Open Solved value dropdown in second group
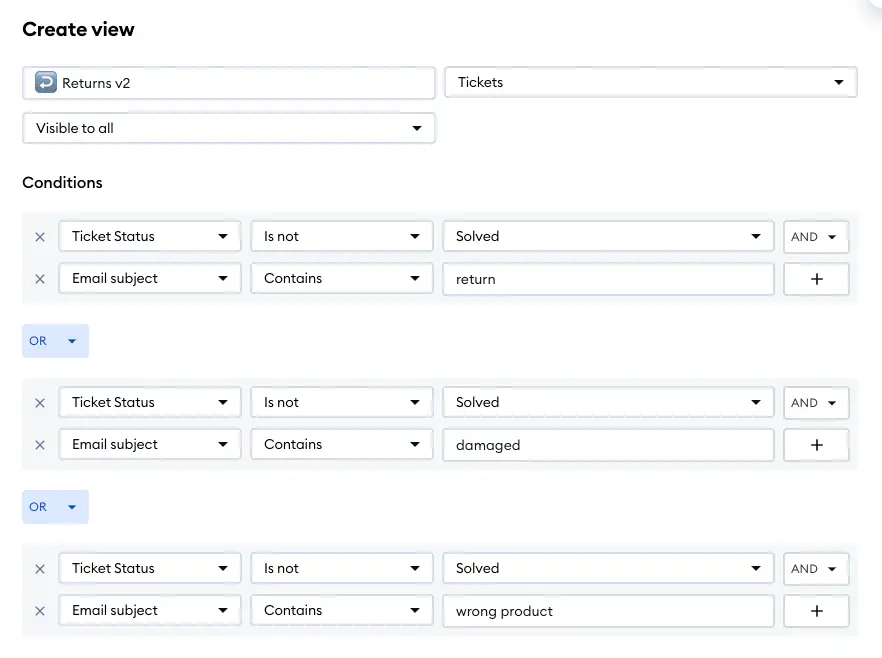Image resolution: width=882 pixels, height=658 pixels. 608,402
